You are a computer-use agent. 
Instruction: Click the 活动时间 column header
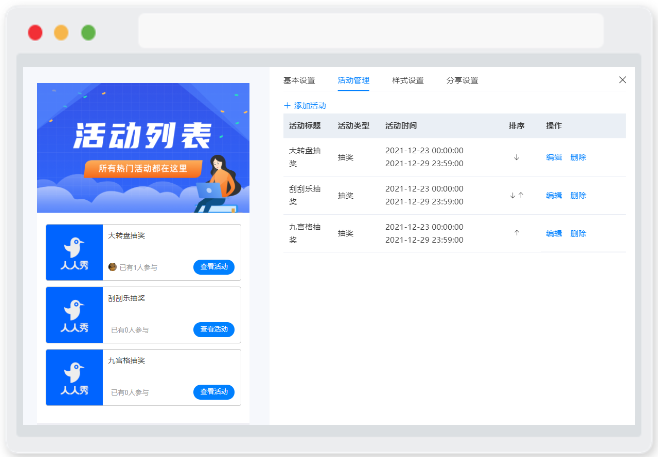click(401, 125)
